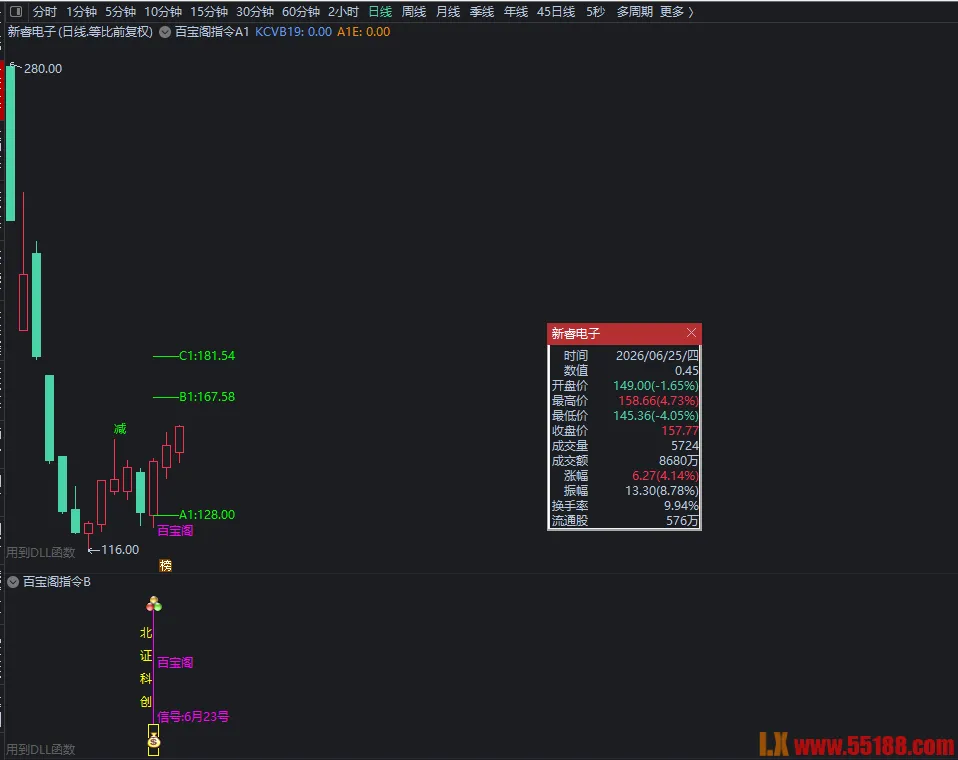
Task: Switch to 30分钟 period tab
Action: [x=255, y=12]
